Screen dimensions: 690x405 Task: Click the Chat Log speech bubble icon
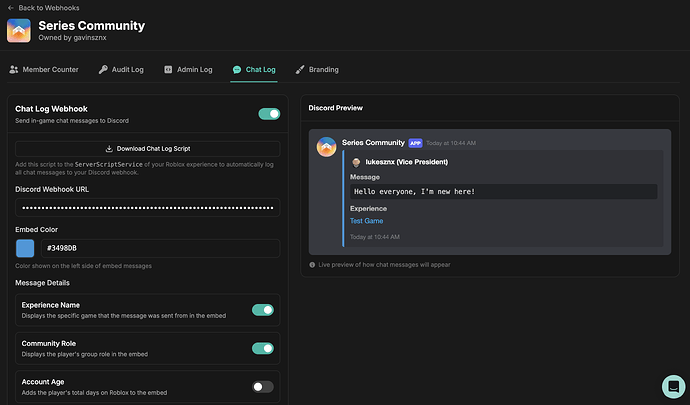pos(237,70)
